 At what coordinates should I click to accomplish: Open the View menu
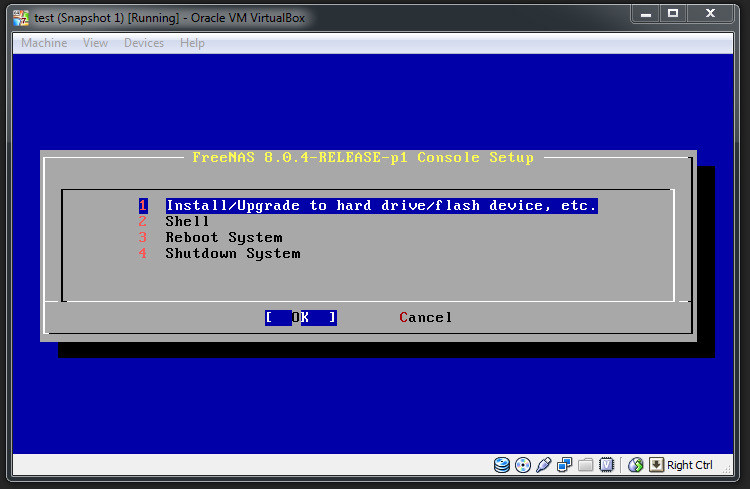pos(96,43)
